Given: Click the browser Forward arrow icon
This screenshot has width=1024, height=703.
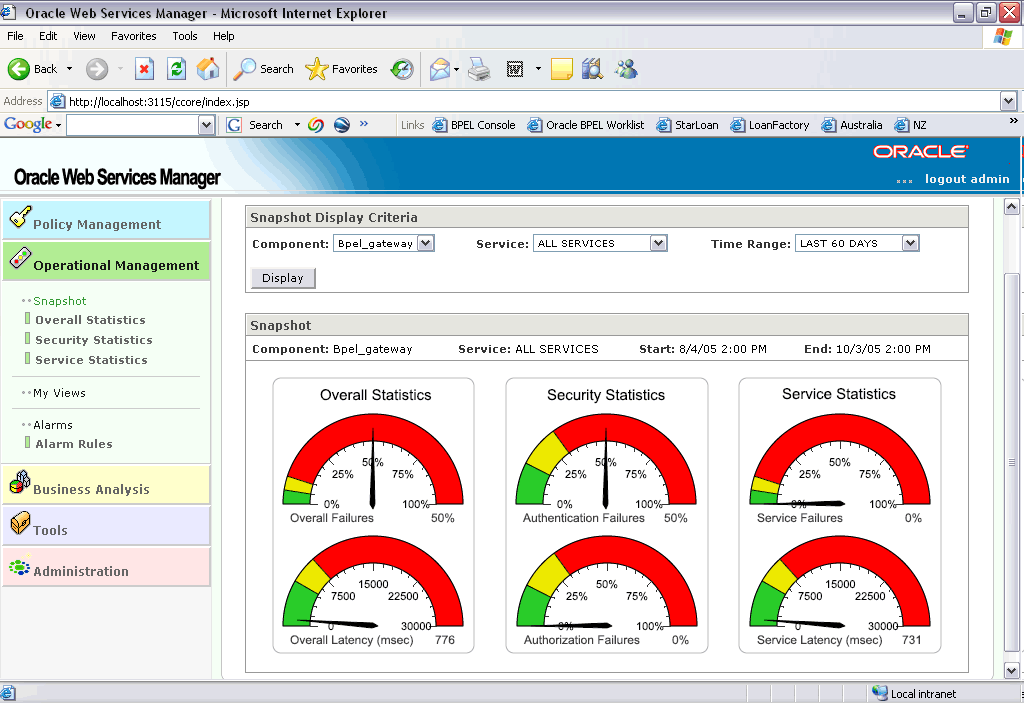Looking at the screenshot, I should (97, 69).
